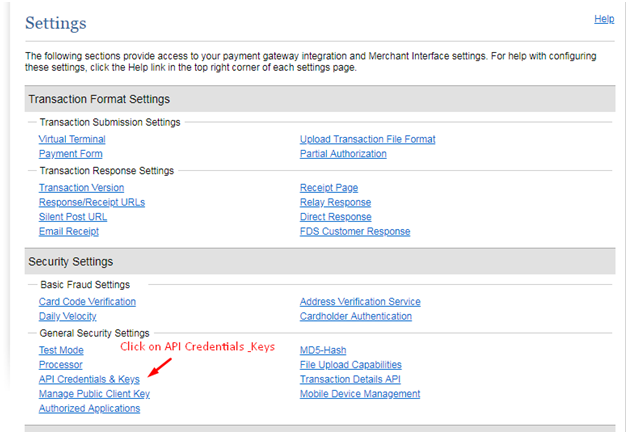Viewport: 628px width, 434px height.
Task: Go to Daily Velocity settings
Action: [x=68, y=316]
